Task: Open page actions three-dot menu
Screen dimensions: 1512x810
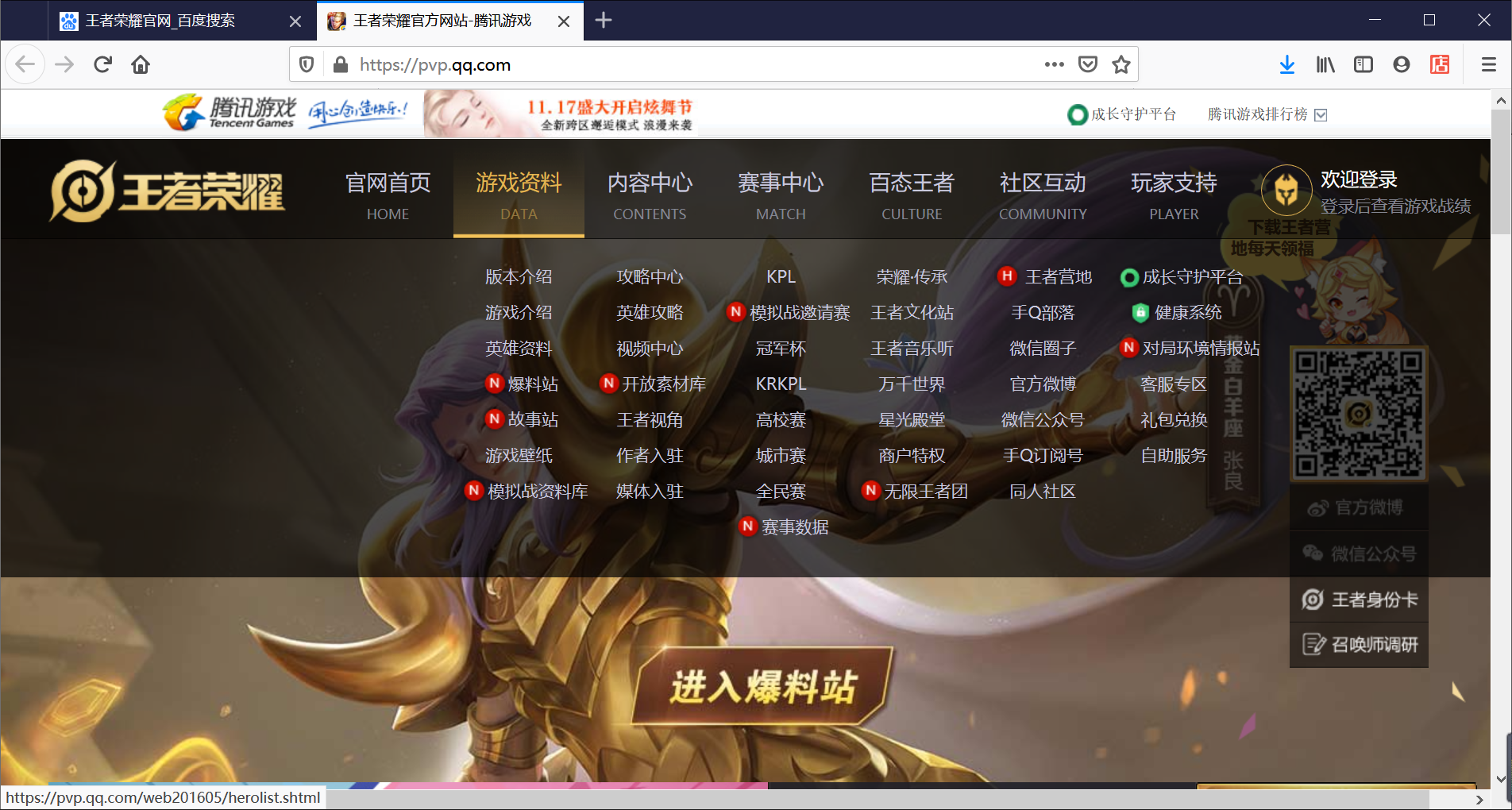Action: pos(1054,64)
